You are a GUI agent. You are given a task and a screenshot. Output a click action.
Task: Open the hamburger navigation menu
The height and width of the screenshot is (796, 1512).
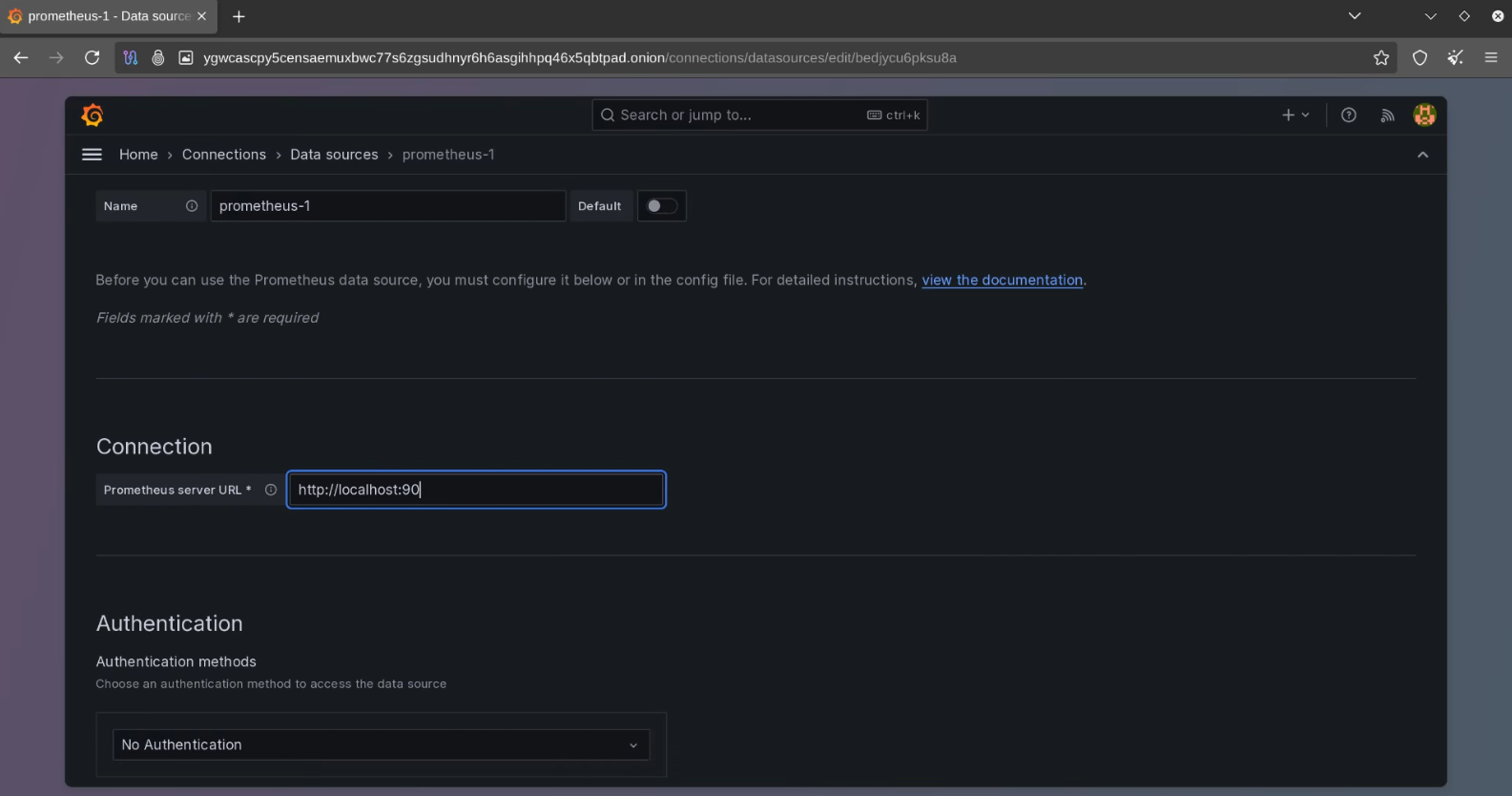click(92, 155)
